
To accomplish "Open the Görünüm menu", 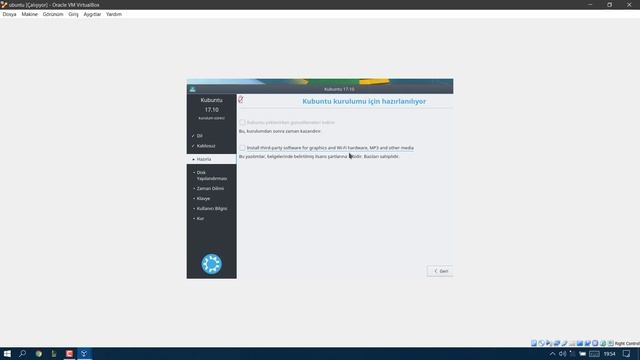I will click(x=53, y=14).
